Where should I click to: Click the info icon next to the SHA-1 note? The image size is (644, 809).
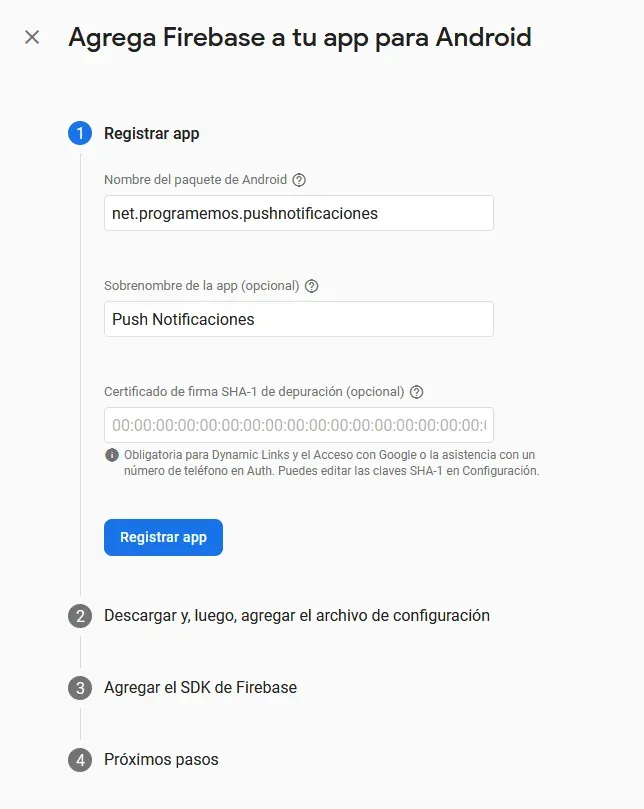click(110, 454)
